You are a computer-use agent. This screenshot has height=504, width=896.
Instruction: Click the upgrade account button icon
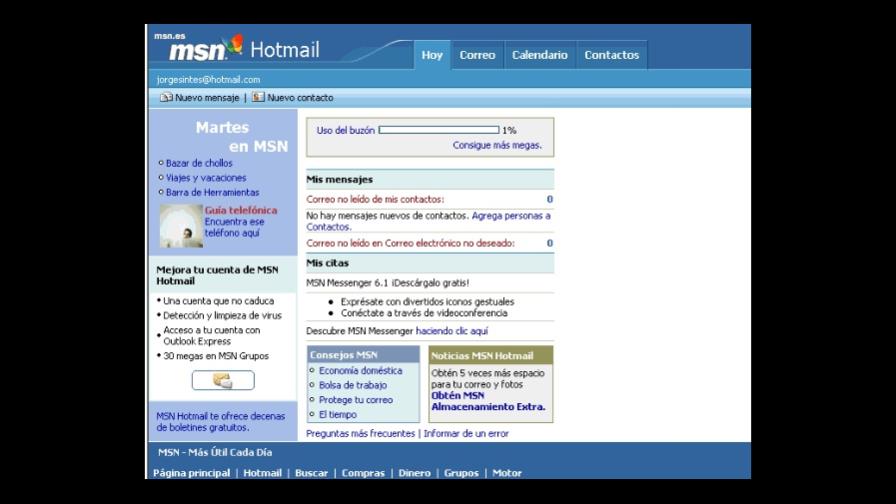tap(223, 381)
